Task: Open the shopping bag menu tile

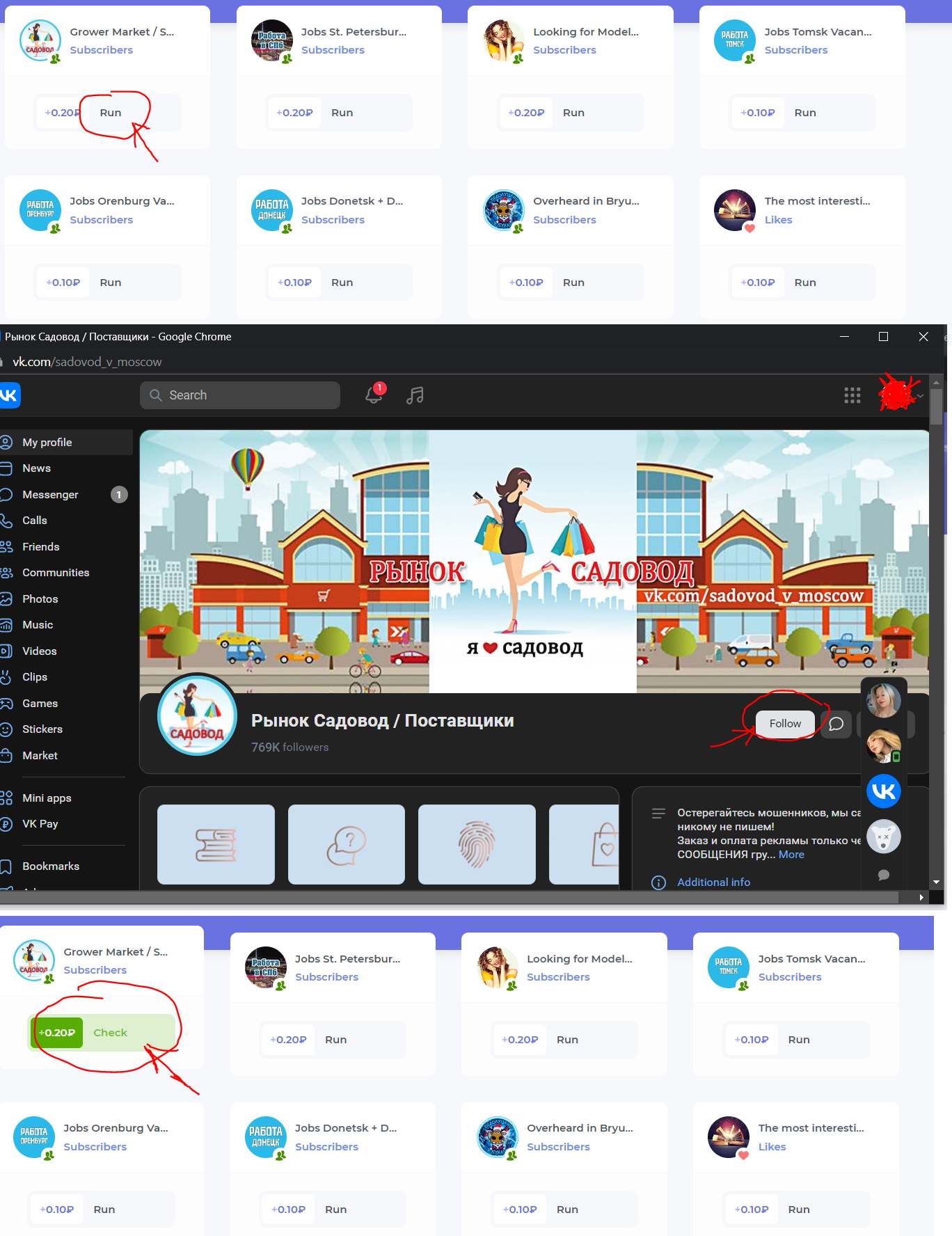Action: [585, 845]
